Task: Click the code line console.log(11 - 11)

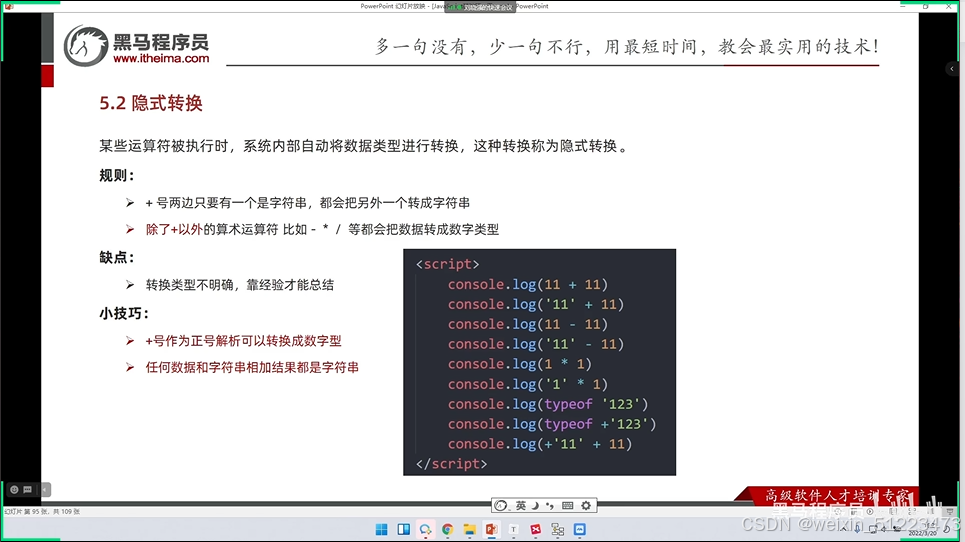Action: coord(527,324)
